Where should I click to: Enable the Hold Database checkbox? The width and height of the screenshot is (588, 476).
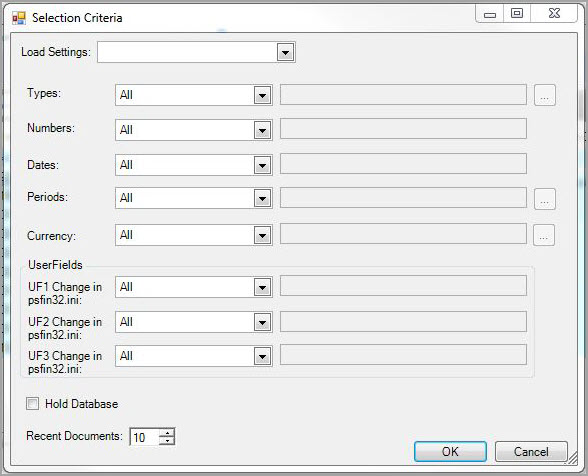(x=32, y=404)
